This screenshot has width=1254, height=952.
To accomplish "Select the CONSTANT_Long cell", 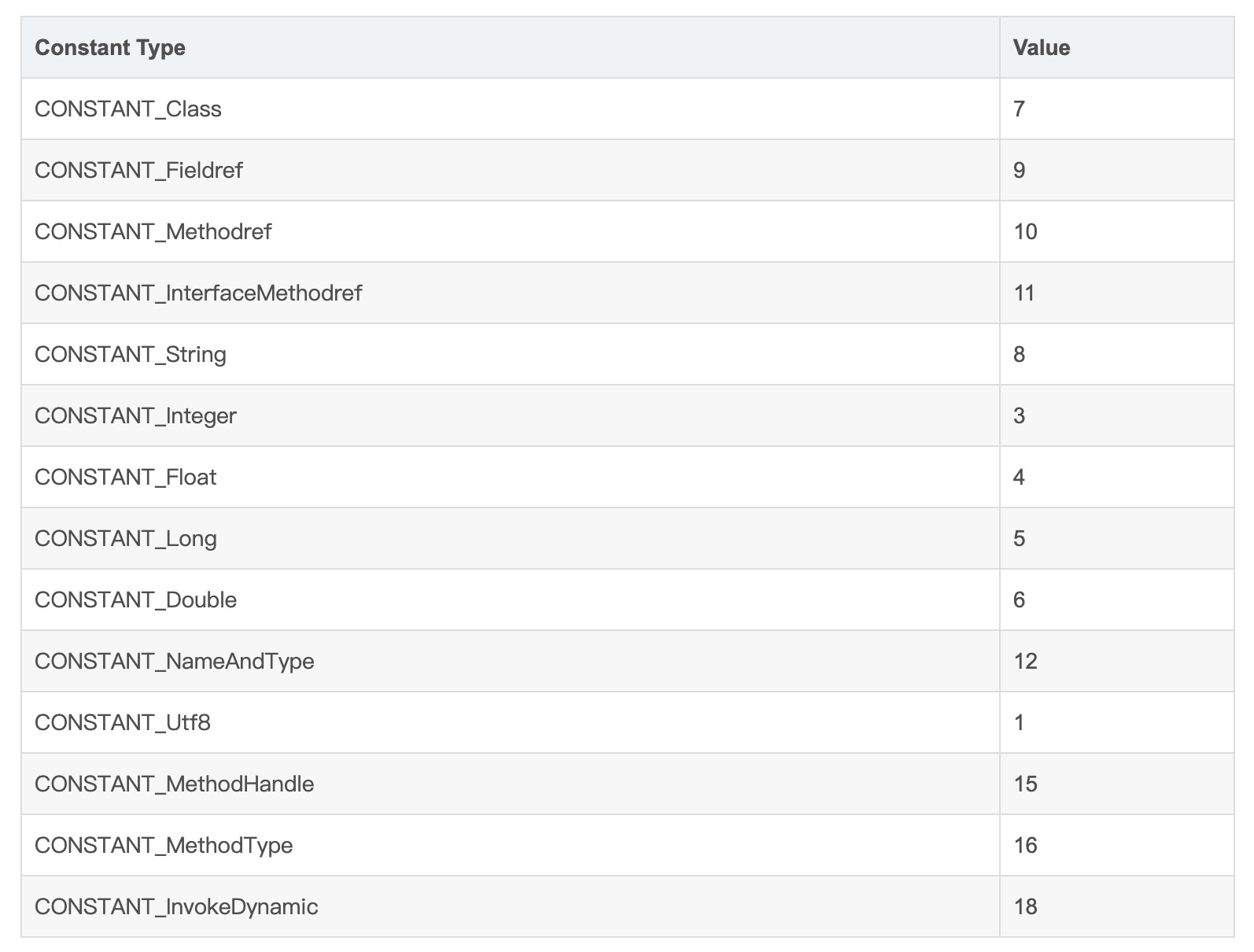I will tap(126, 538).
